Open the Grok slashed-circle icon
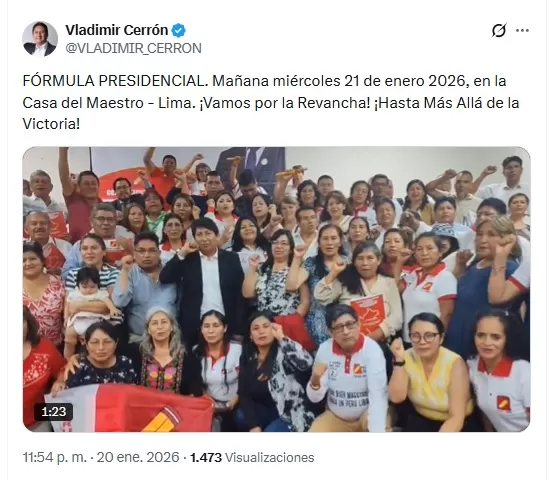The height and width of the screenshot is (494, 551). click(x=499, y=31)
